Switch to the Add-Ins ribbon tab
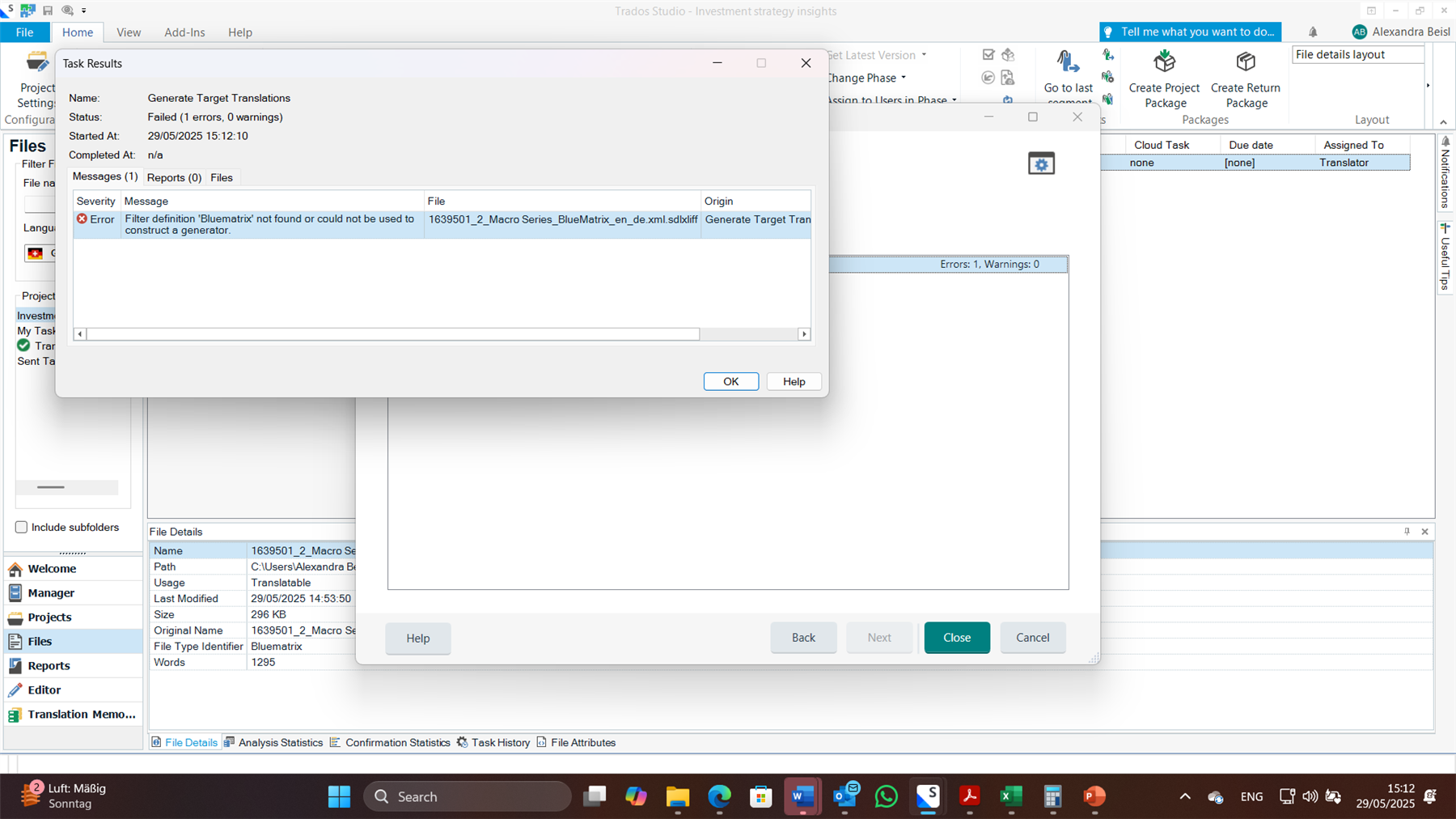 click(184, 32)
